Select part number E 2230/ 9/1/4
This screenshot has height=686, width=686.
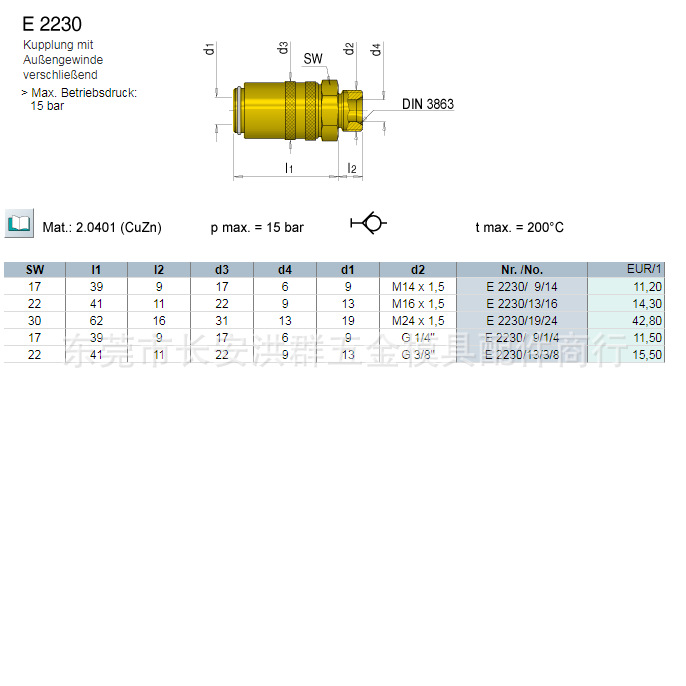click(522, 338)
